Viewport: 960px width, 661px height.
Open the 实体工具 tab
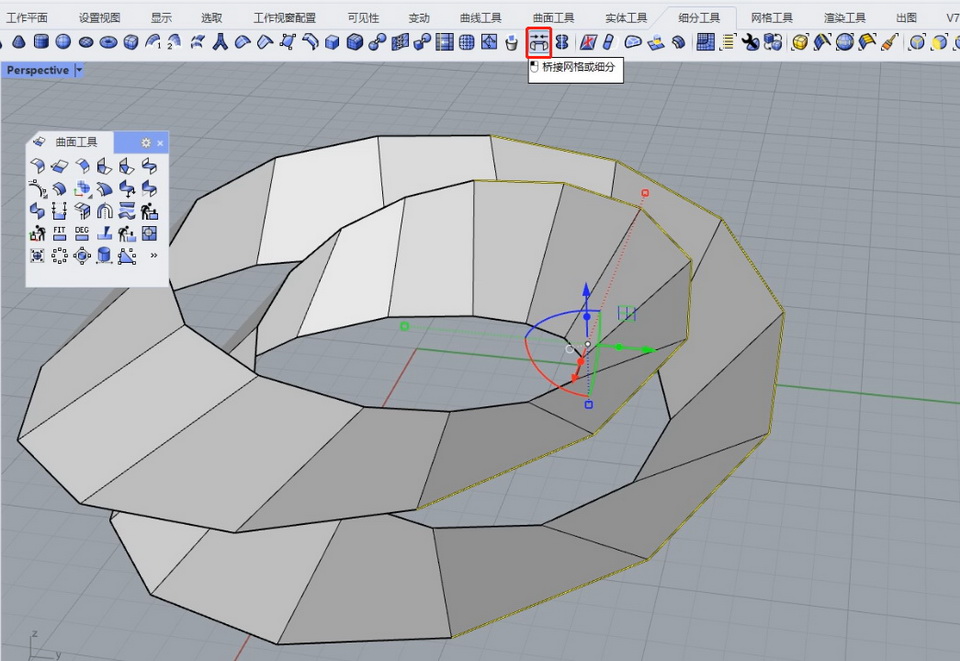pyautogui.click(x=626, y=18)
